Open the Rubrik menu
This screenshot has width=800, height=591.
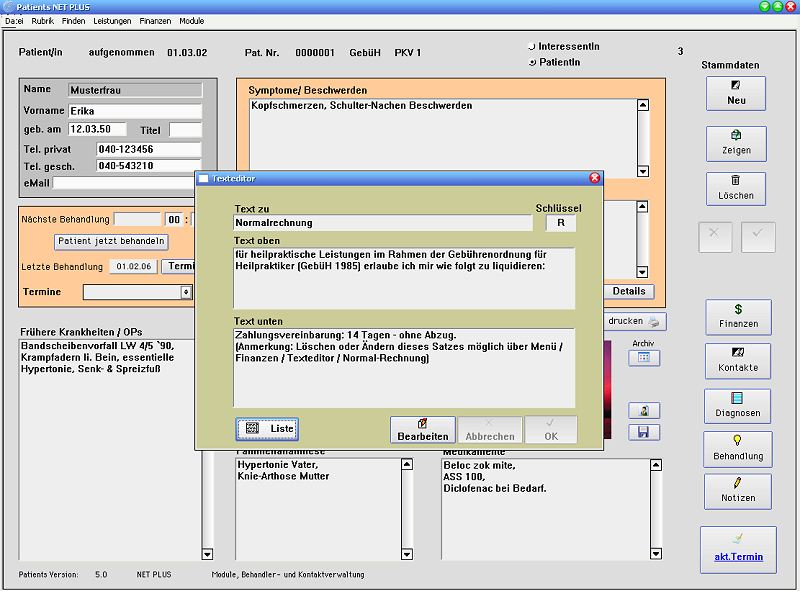pos(42,21)
